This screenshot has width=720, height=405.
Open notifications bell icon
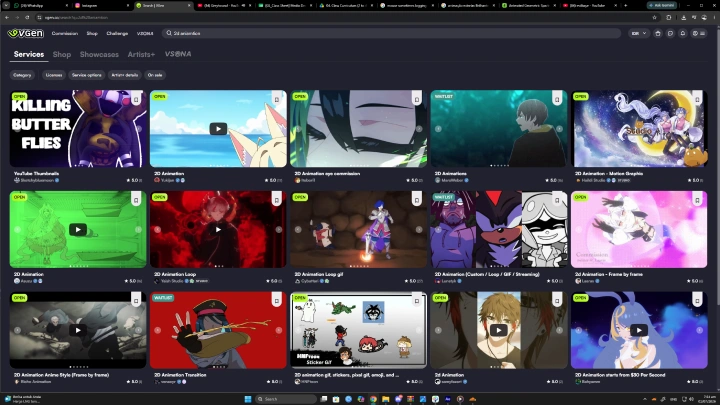click(x=682, y=34)
